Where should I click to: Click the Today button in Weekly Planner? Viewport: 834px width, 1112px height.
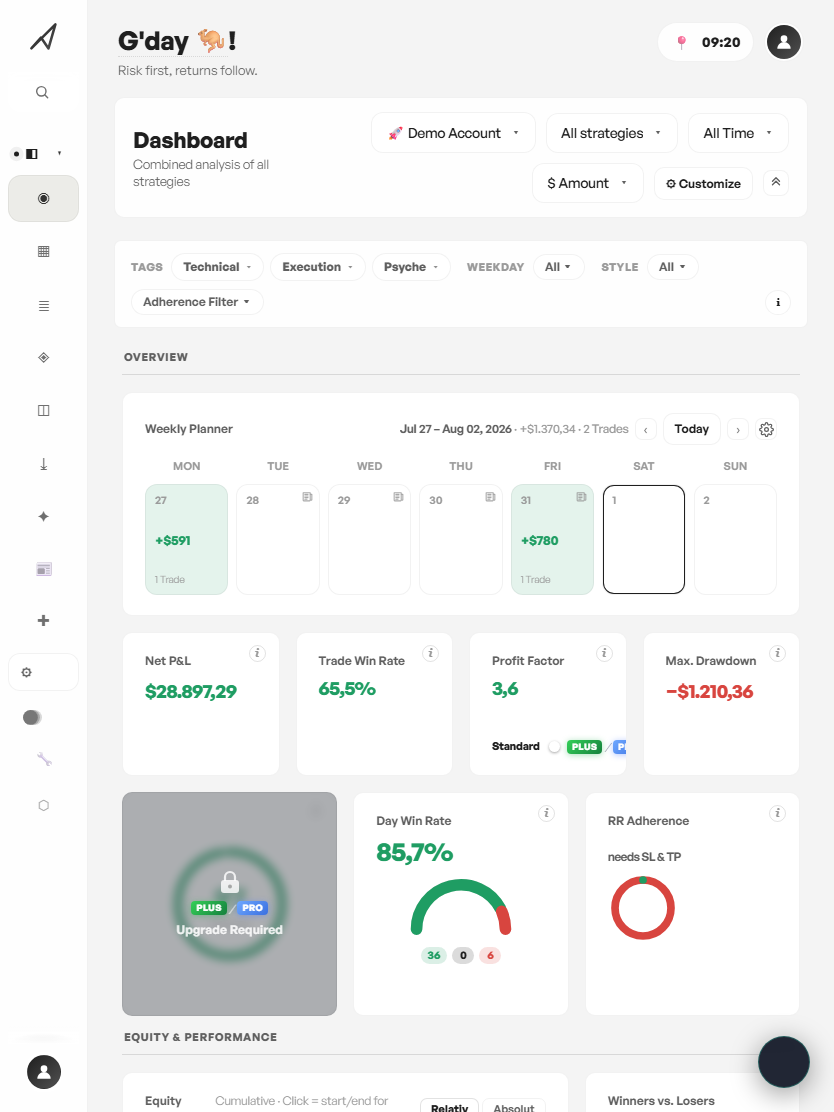[691, 429]
